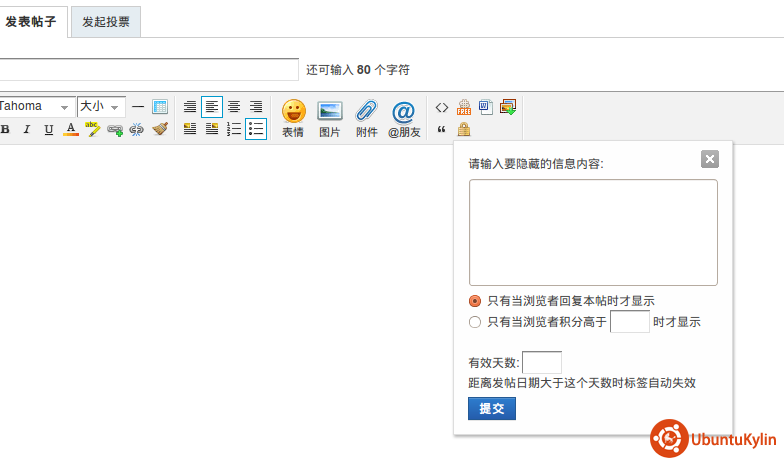Click the Bold formatting icon
This screenshot has height=463, width=784.
click(x=5, y=129)
